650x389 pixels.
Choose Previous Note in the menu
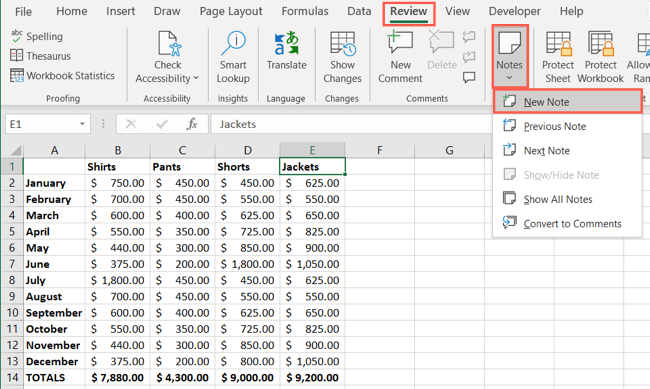568,126
